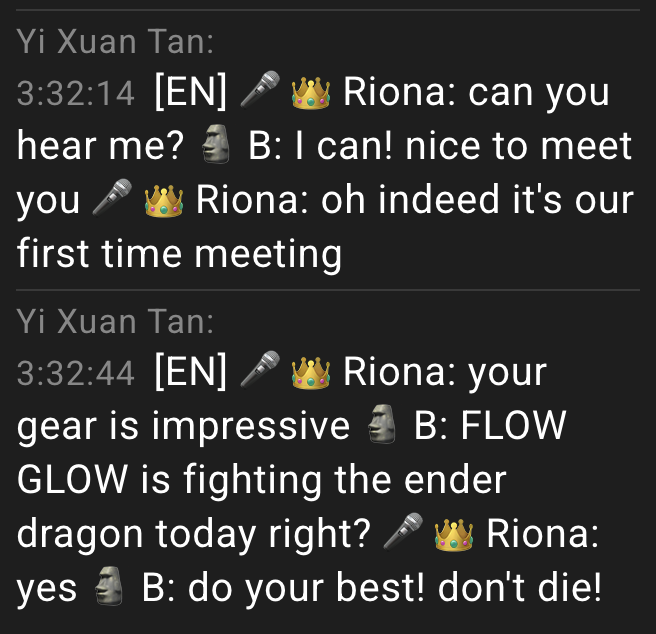
Task: Click the [EN] tag after 3:32:14
Action: pyautogui.click(x=191, y=91)
